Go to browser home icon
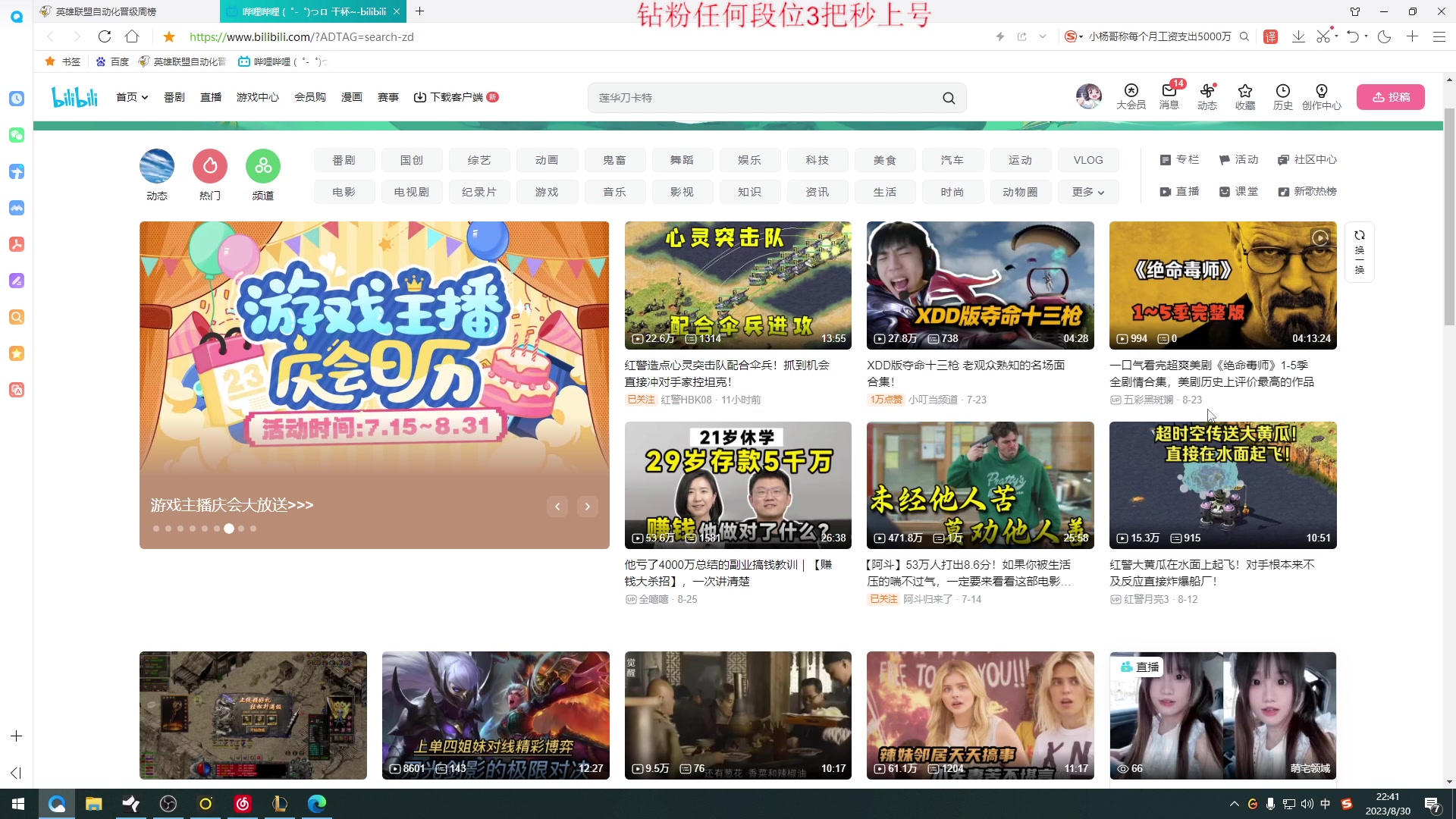Screen dimensions: 1456x819 (132, 36)
